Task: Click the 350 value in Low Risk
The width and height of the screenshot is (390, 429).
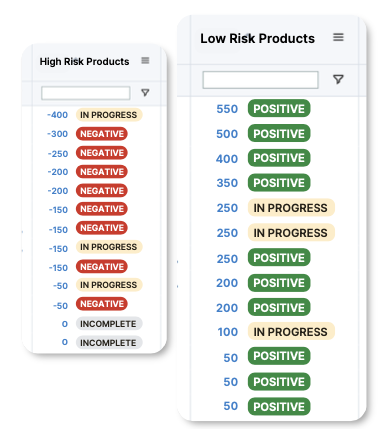Action: pyautogui.click(x=227, y=183)
